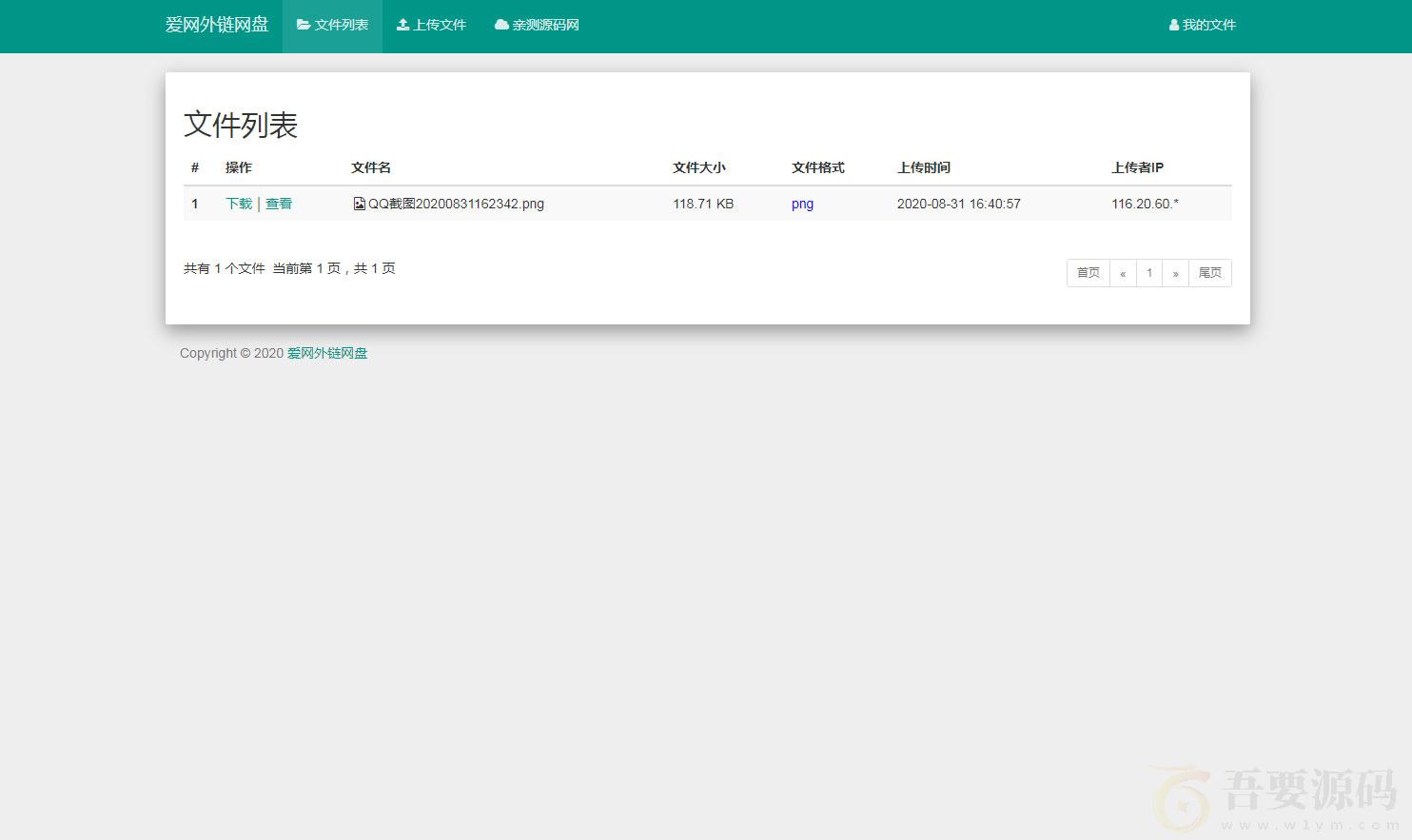Click the cloud icon beside 亲测源码网

coord(501,25)
